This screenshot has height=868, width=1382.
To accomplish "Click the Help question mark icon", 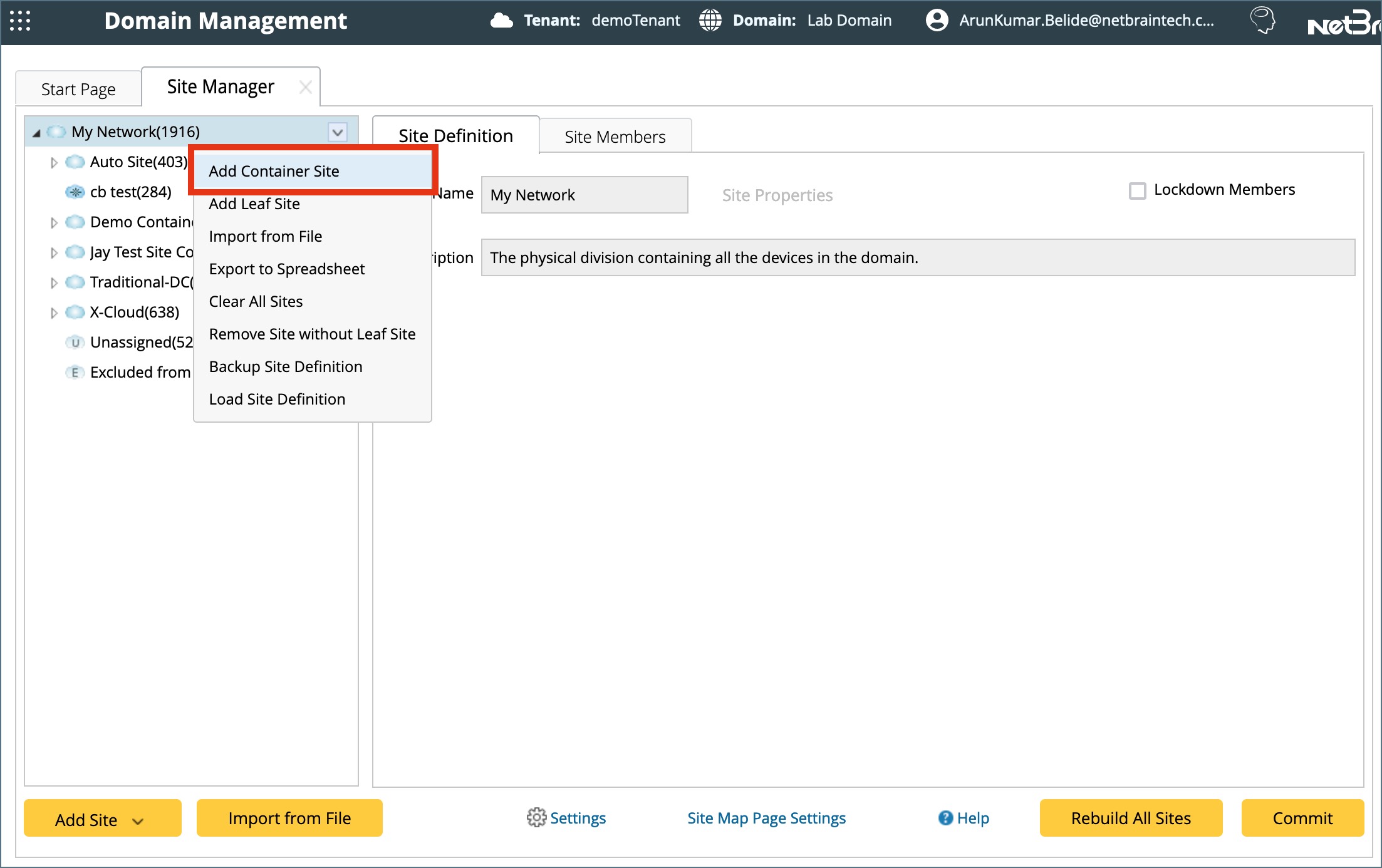I will click(x=945, y=818).
